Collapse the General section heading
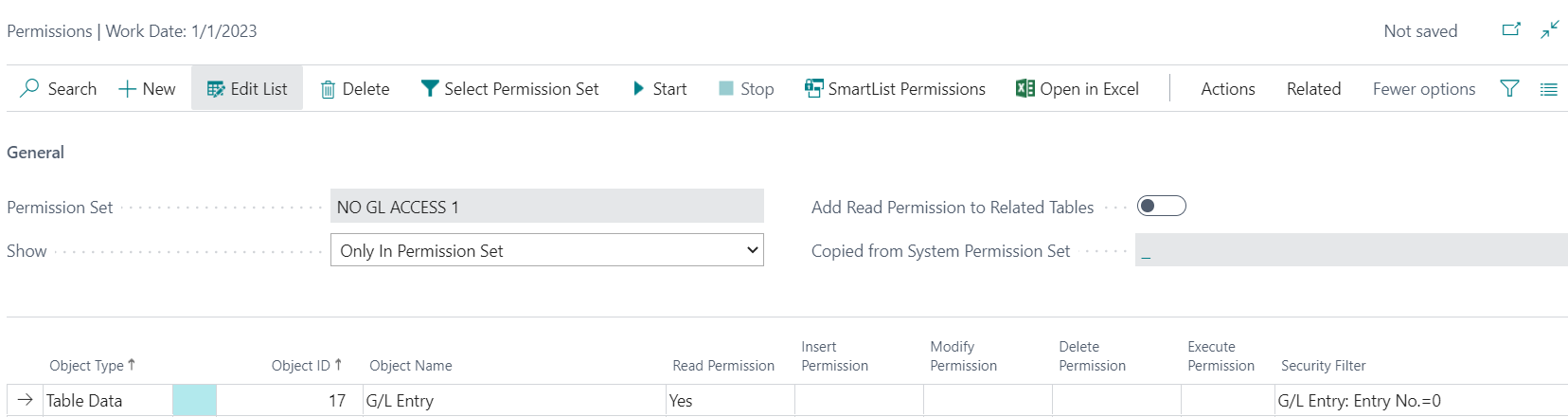1568x417 pixels. click(x=36, y=152)
